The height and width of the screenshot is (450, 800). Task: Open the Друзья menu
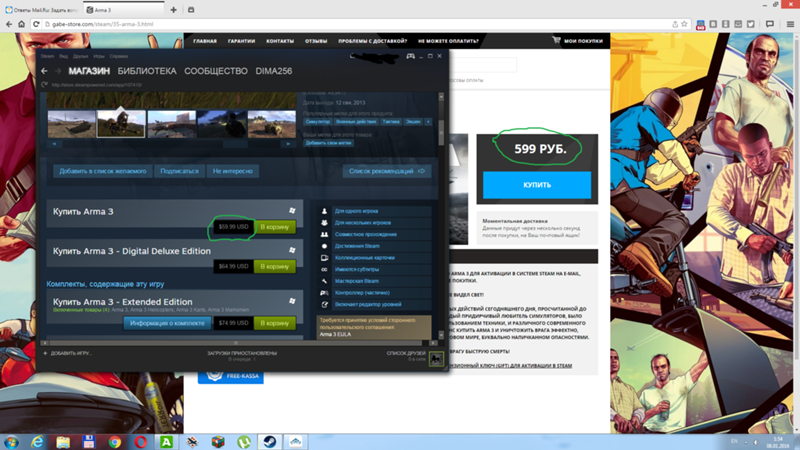coord(80,56)
